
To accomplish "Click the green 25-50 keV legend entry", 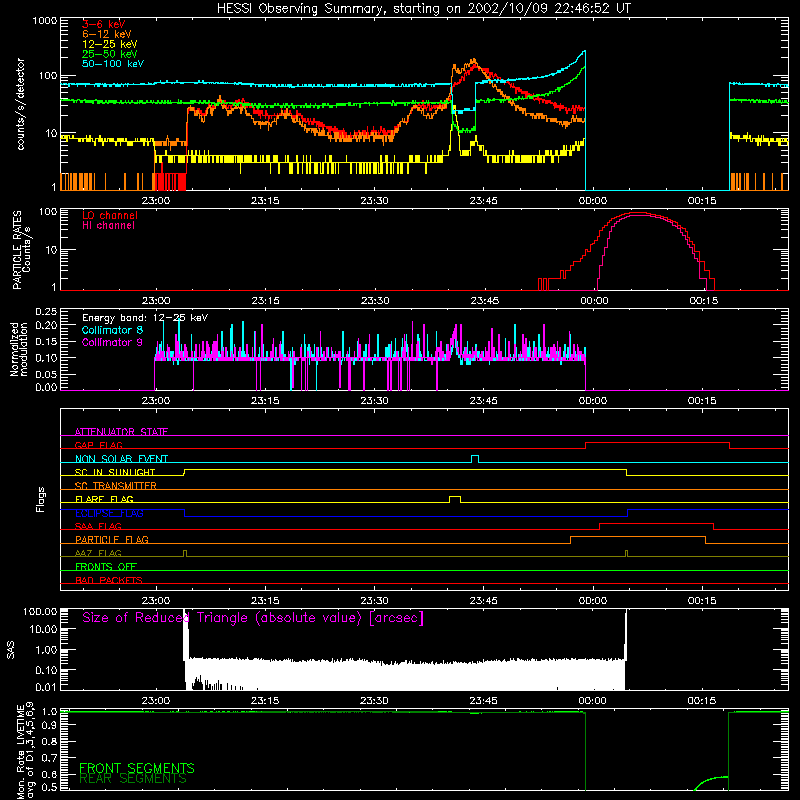I will click(110, 54).
